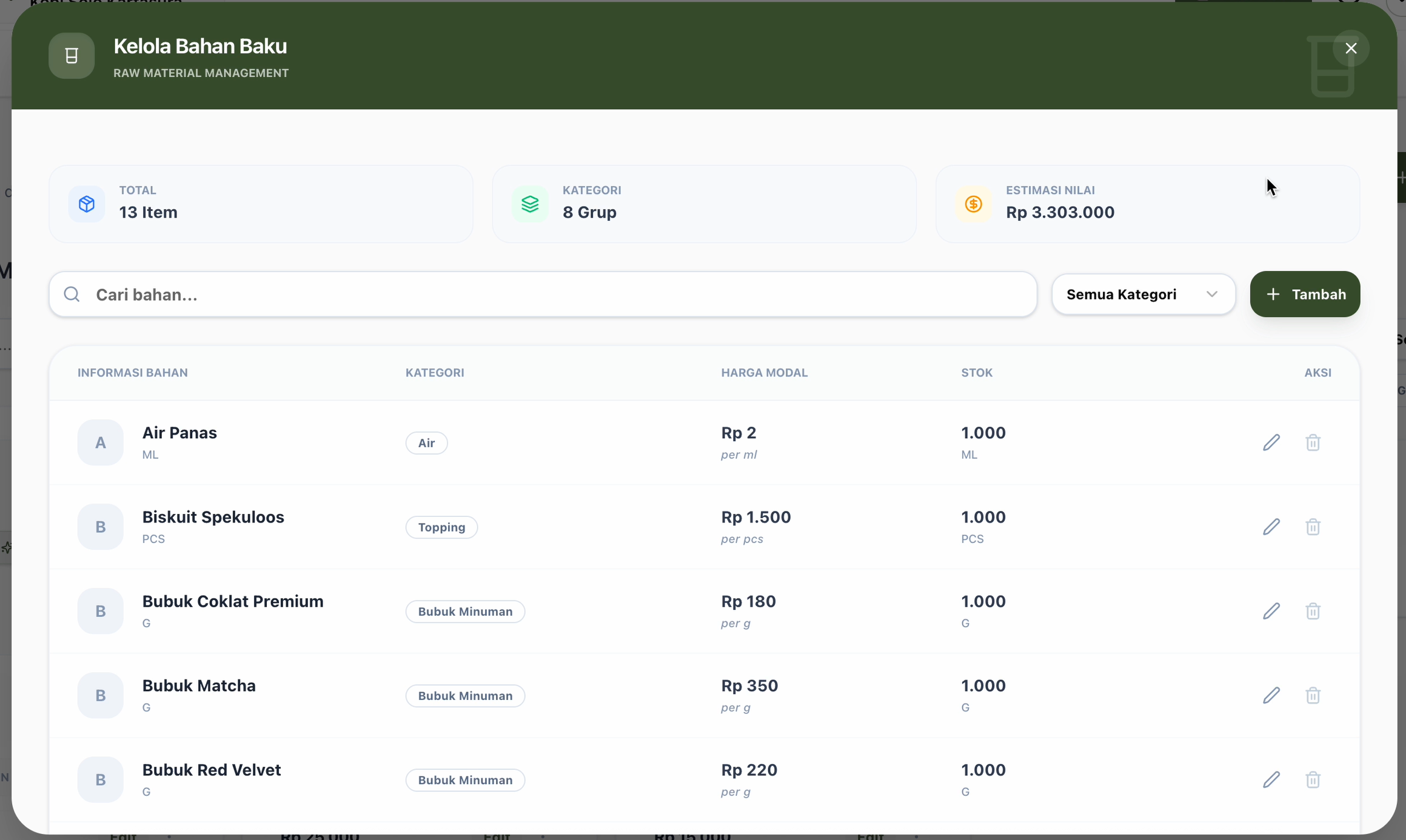Remove Bubuk Coklat Premium via trash icon
Image resolution: width=1406 pixels, height=840 pixels.
pos(1313,611)
